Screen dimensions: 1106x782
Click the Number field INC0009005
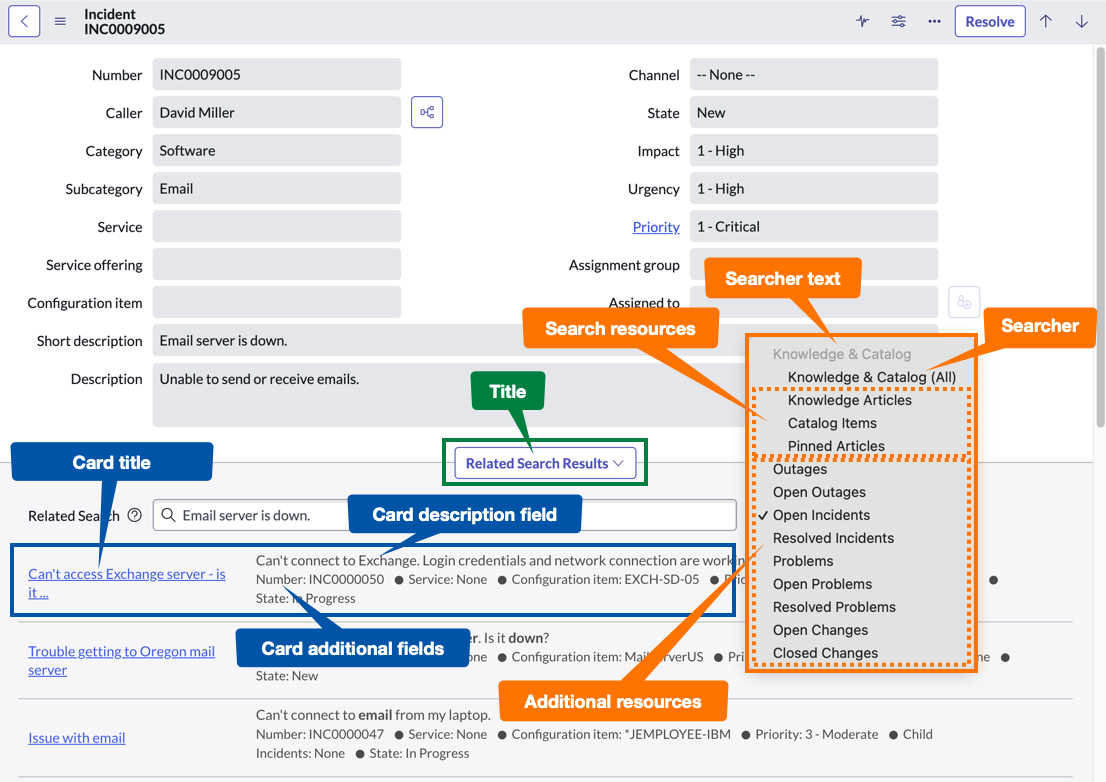pyautogui.click(x=276, y=75)
